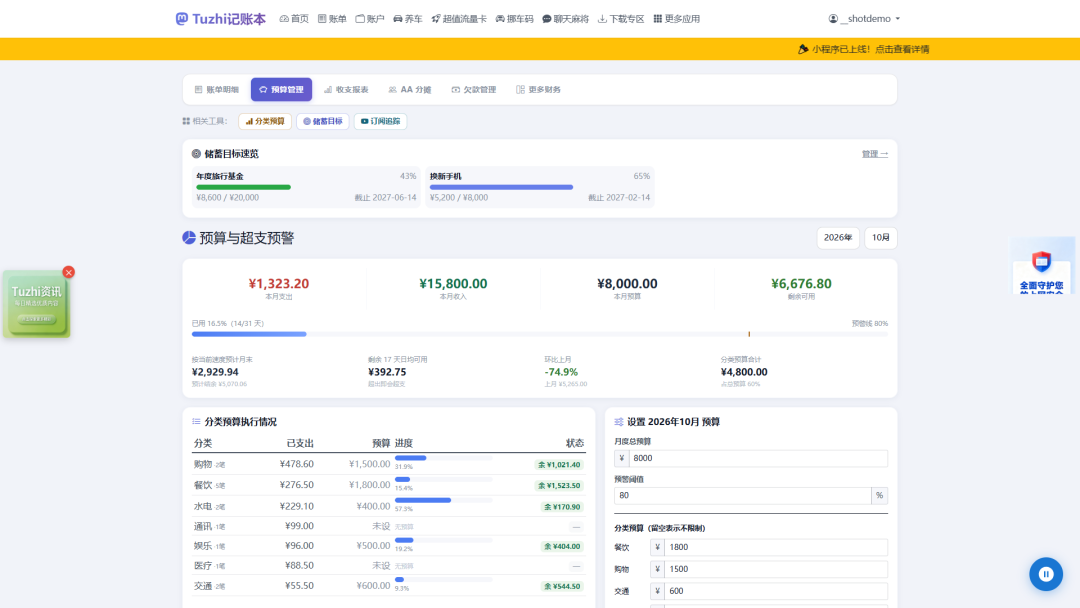Open 账单 in the top navigation
This screenshot has height=608, width=1080.
(332, 19)
